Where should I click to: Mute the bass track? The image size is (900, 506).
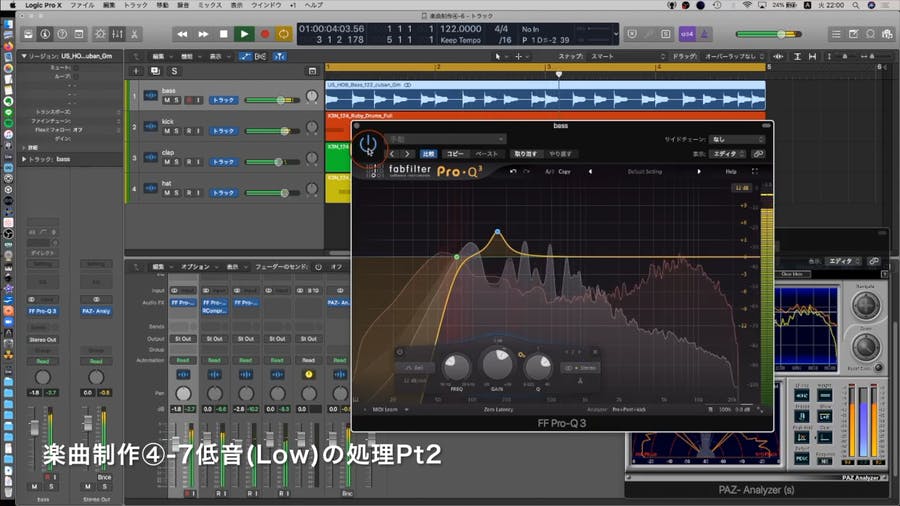tap(168, 100)
